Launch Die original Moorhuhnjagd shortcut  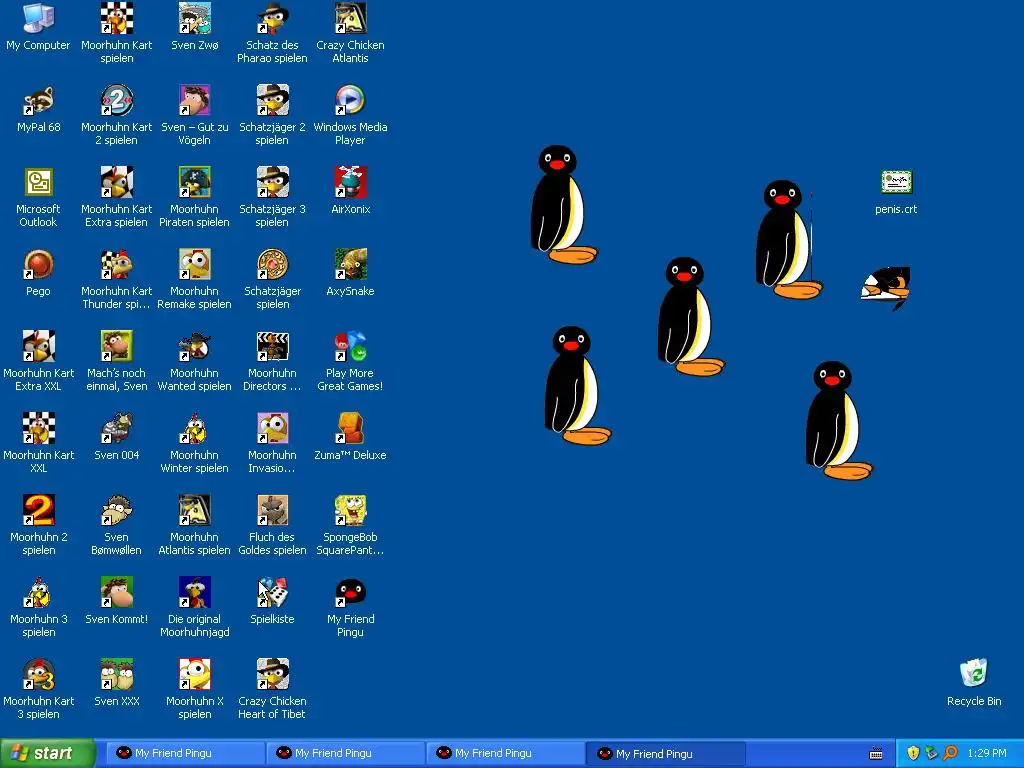coord(195,592)
